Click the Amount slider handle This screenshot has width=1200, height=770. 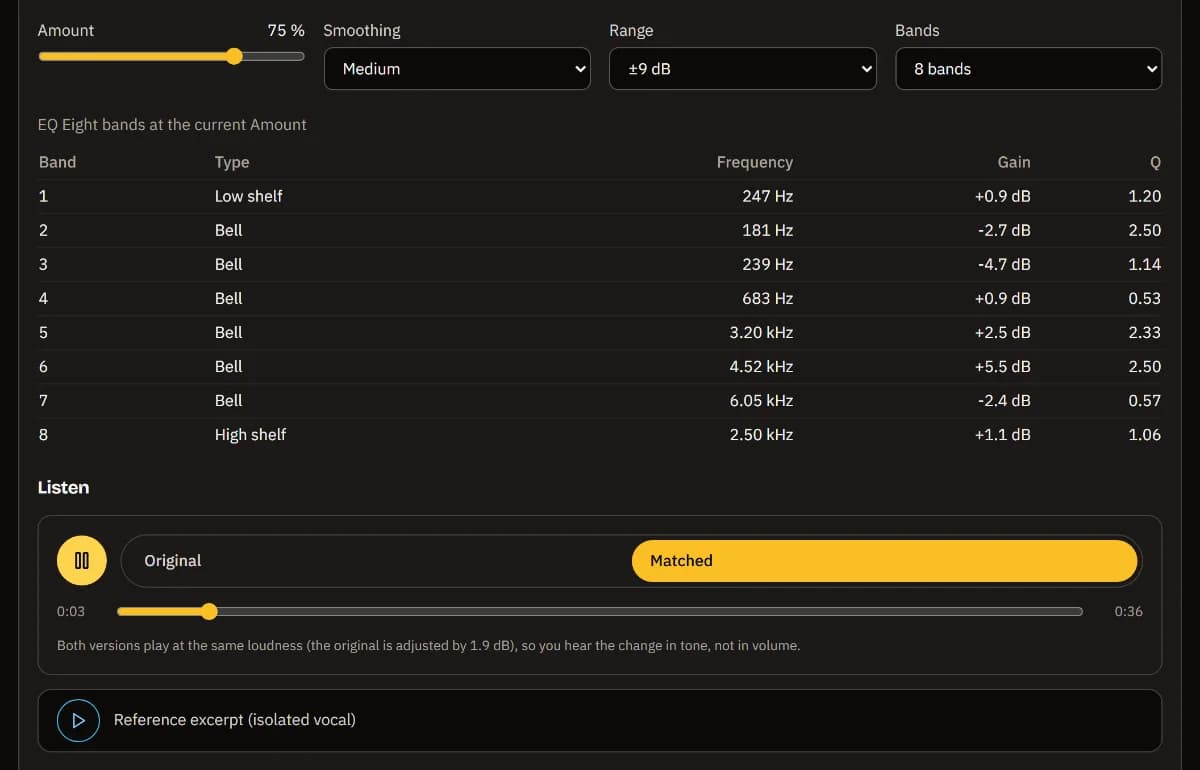(234, 56)
